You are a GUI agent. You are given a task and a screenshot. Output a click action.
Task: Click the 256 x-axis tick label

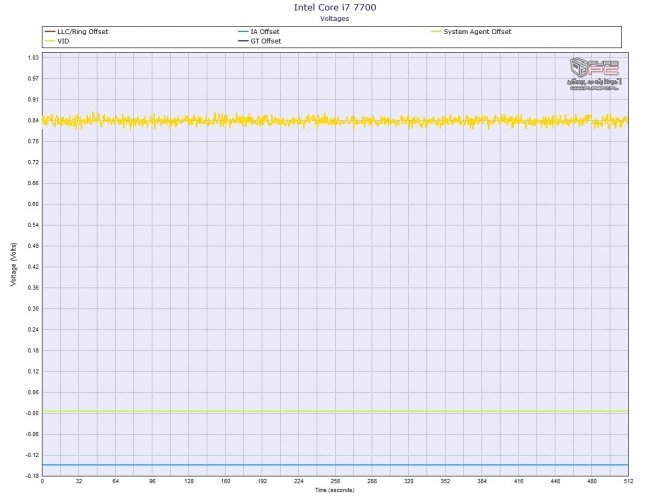[335, 481]
